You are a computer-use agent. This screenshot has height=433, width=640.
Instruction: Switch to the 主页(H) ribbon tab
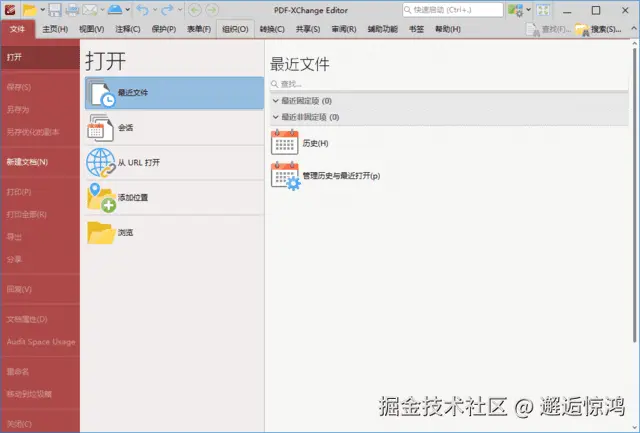55,29
